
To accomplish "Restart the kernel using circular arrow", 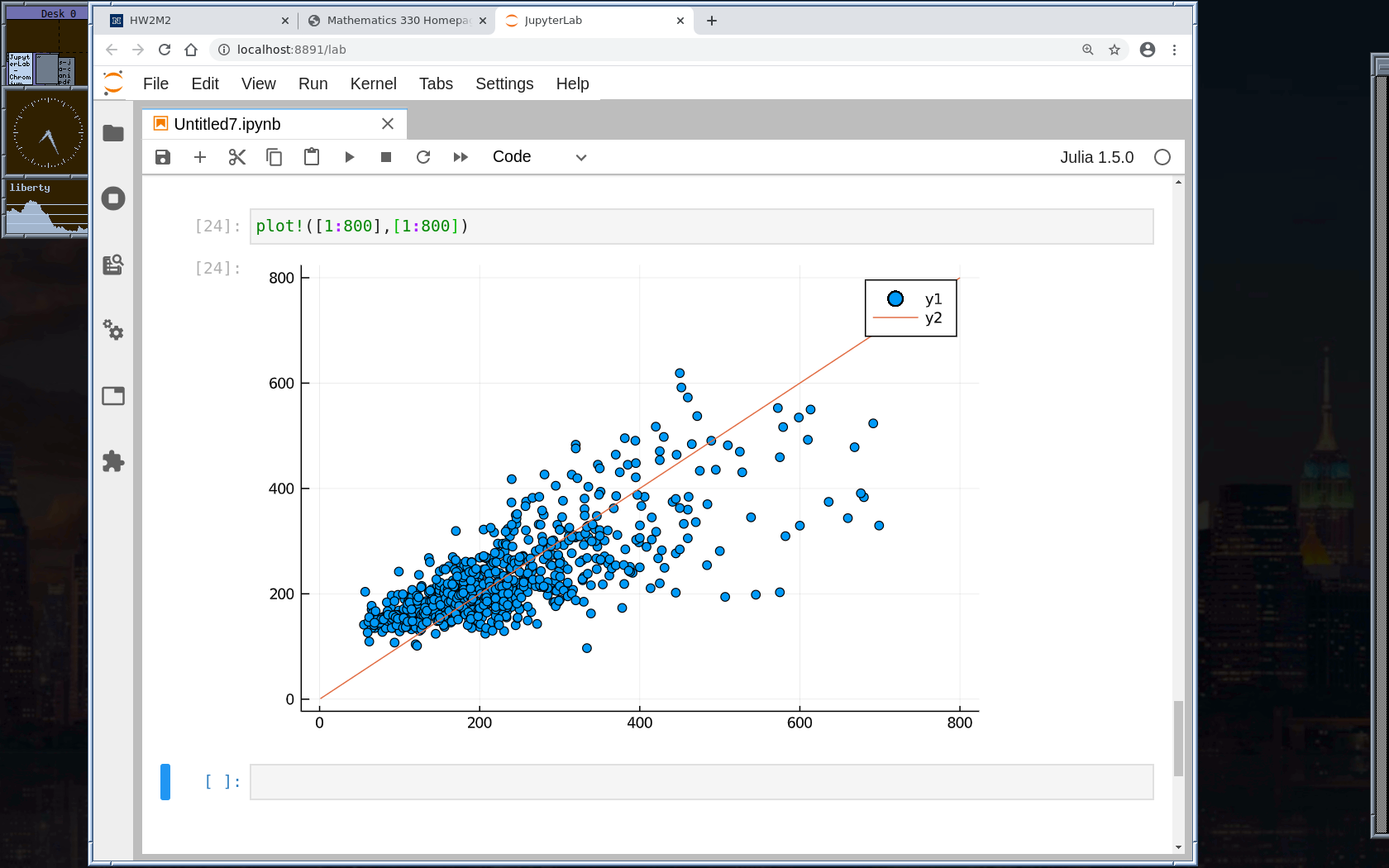I will [x=423, y=157].
